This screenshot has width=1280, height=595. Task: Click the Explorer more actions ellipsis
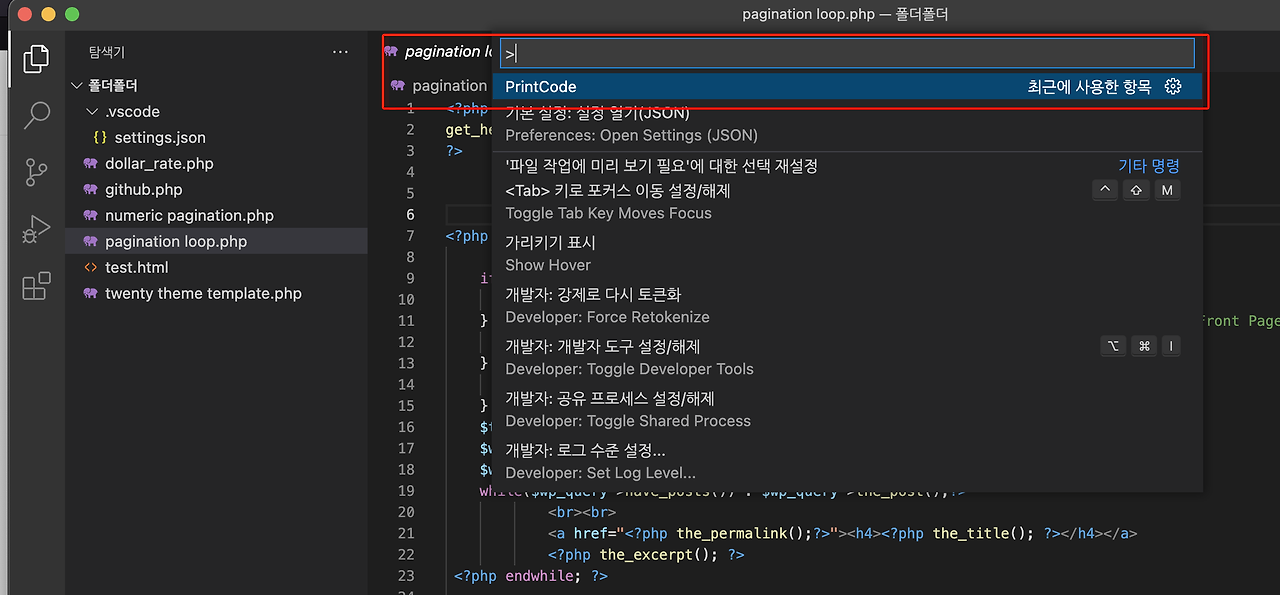click(340, 51)
